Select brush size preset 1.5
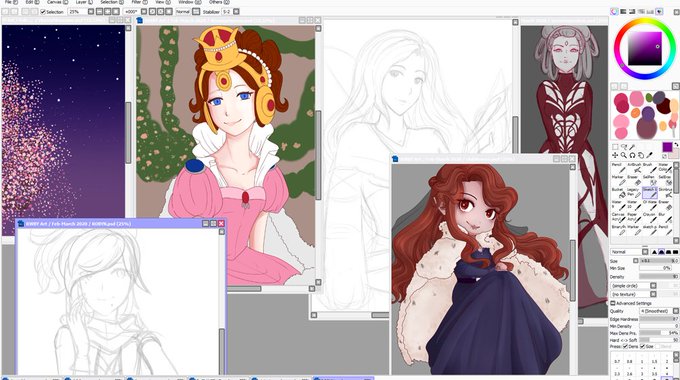The image size is (680, 380). coord(654,359)
